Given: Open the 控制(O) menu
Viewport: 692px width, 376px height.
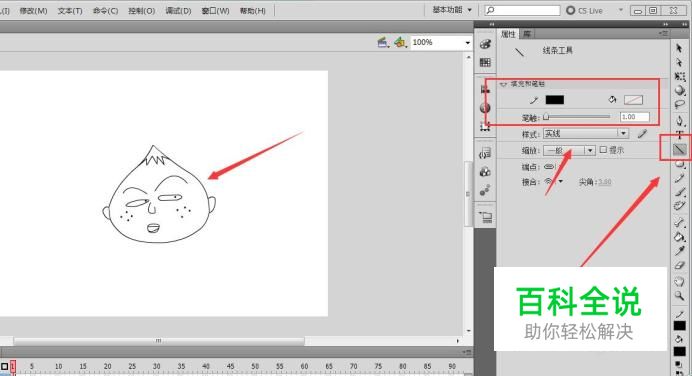Looking at the screenshot, I should [142, 11].
